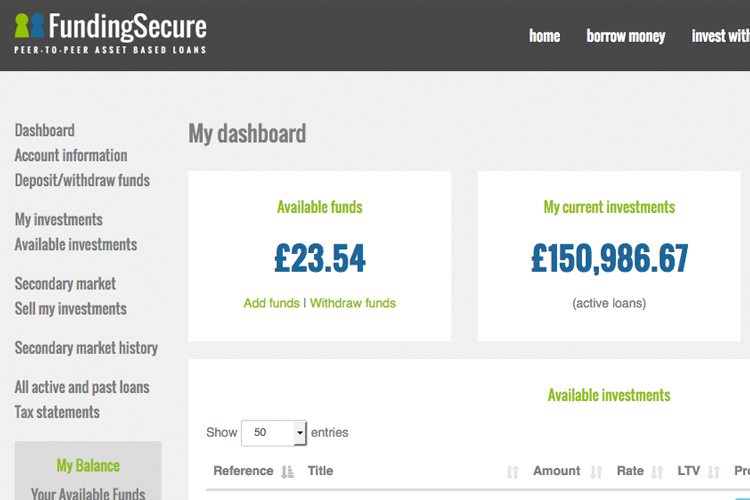
Task: Open Secondary market from sidebar
Action: pyautogui.click(x=65, y=284)
